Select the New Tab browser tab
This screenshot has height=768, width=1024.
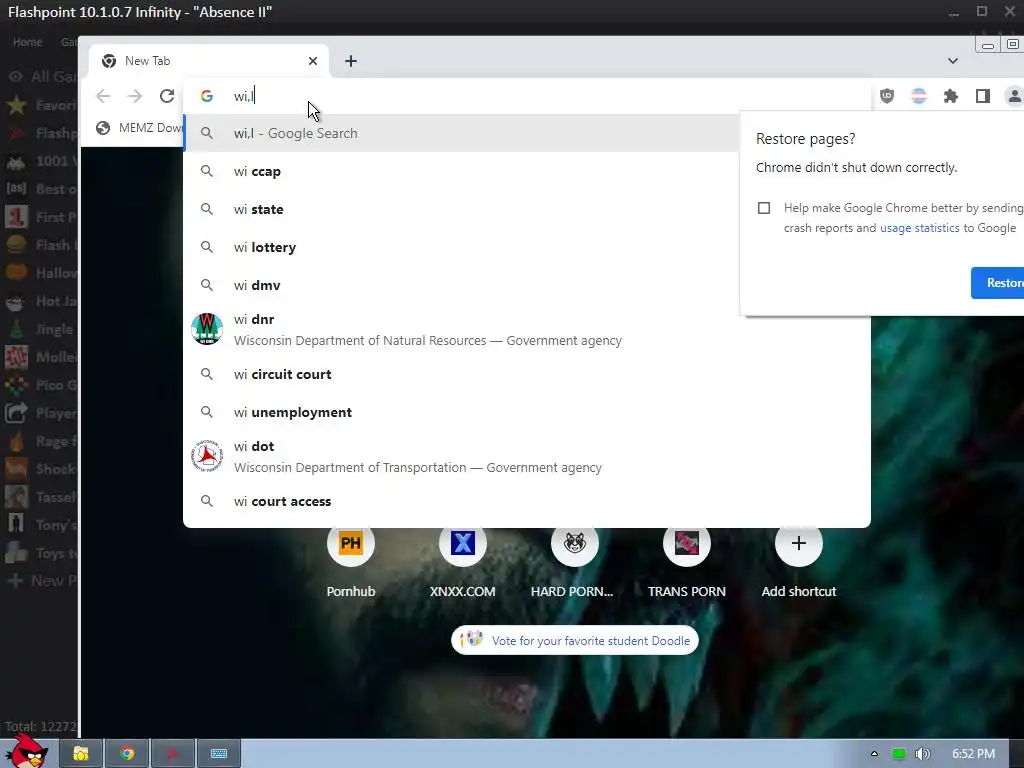coord(208,61)
